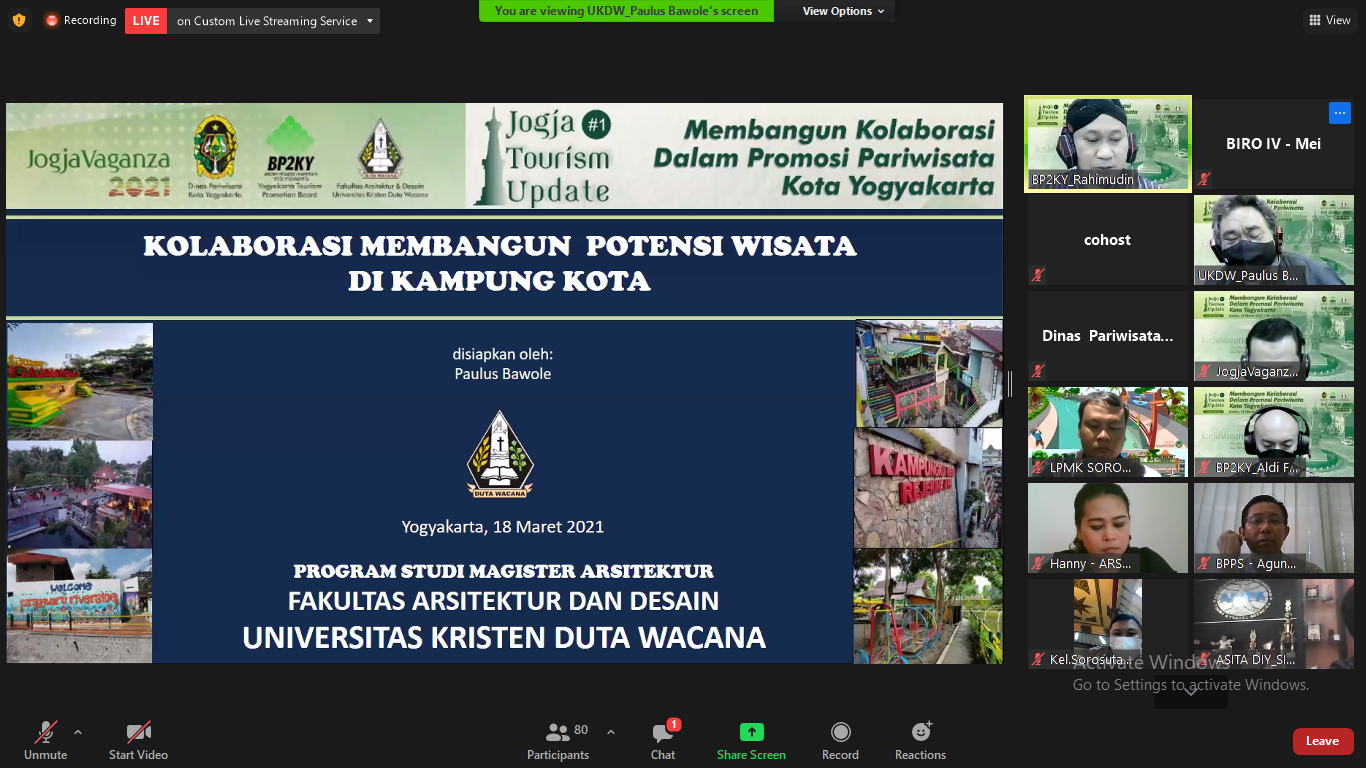Open the Reactions menu
Viewport: 1366px width, 768px height.
pyautogui.click(x=920, y=740)
